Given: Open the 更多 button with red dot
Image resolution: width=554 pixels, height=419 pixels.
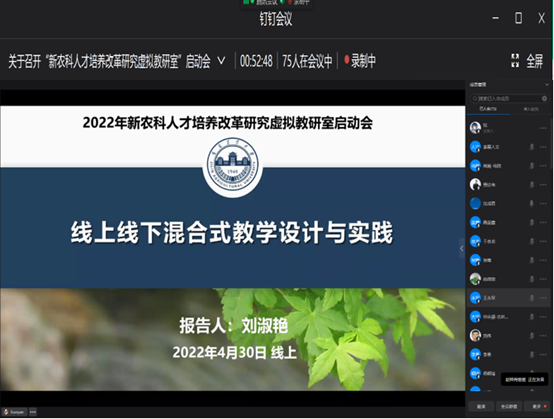Looking at the screenshot, I should 537,406.
